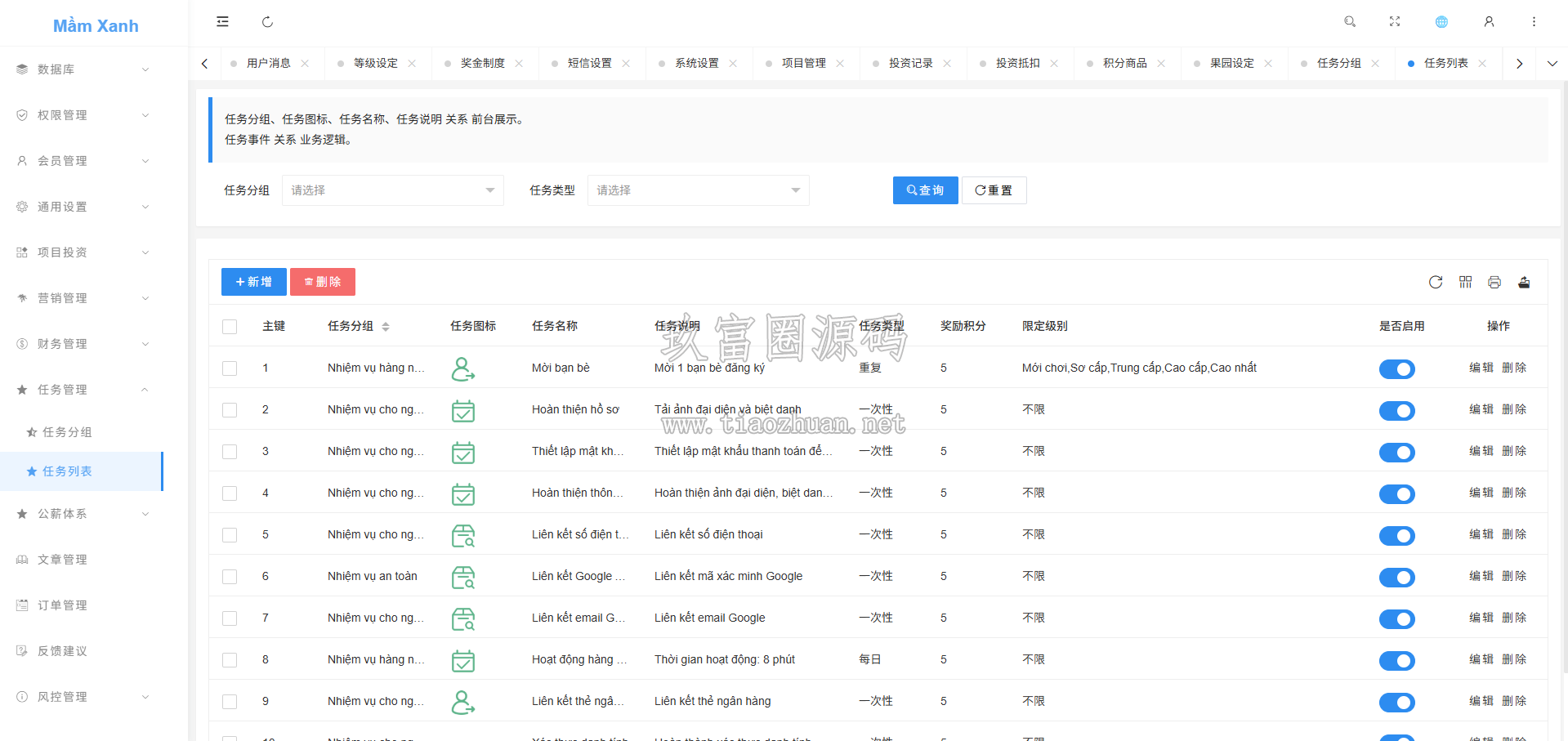Disable the enabled switch for task row 1
Image resolution: width=1568 pixels, height=741 pixels.
pos(1397,369)
